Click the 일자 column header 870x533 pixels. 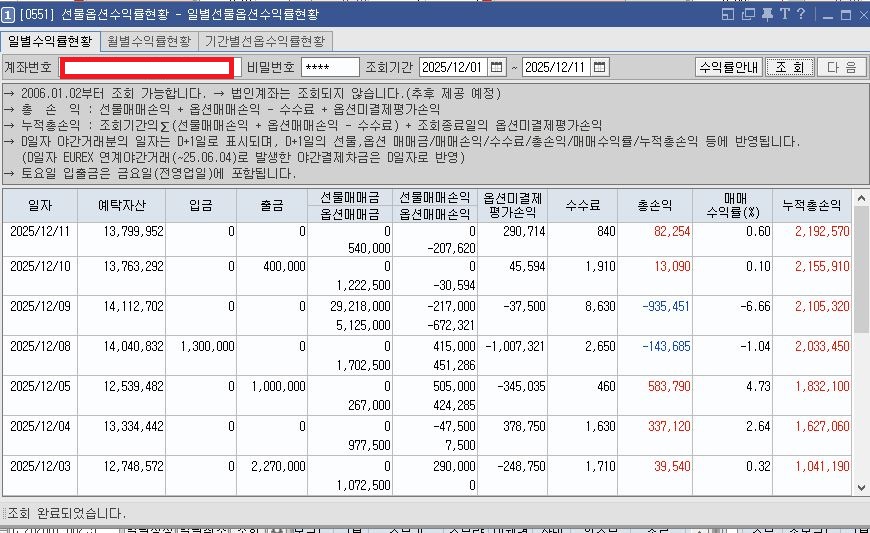click(x=40, y=206)
